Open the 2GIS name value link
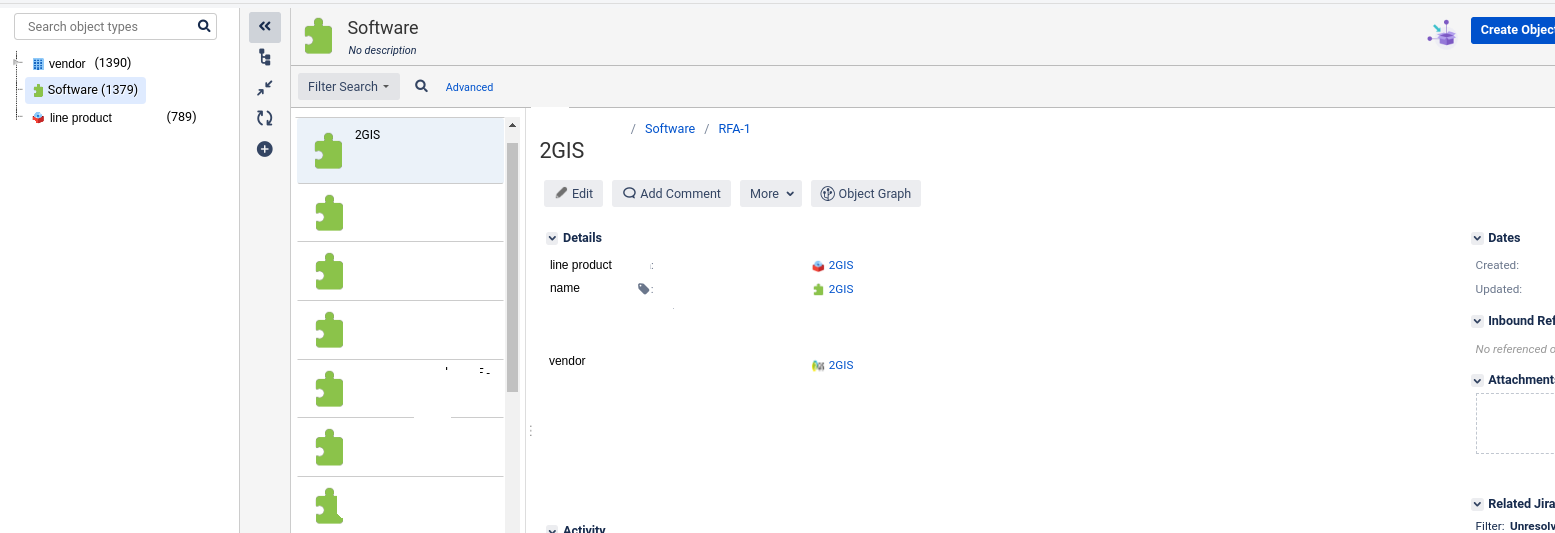The height and width of the screenshot is (533, 1555). (x=841, y=289)
